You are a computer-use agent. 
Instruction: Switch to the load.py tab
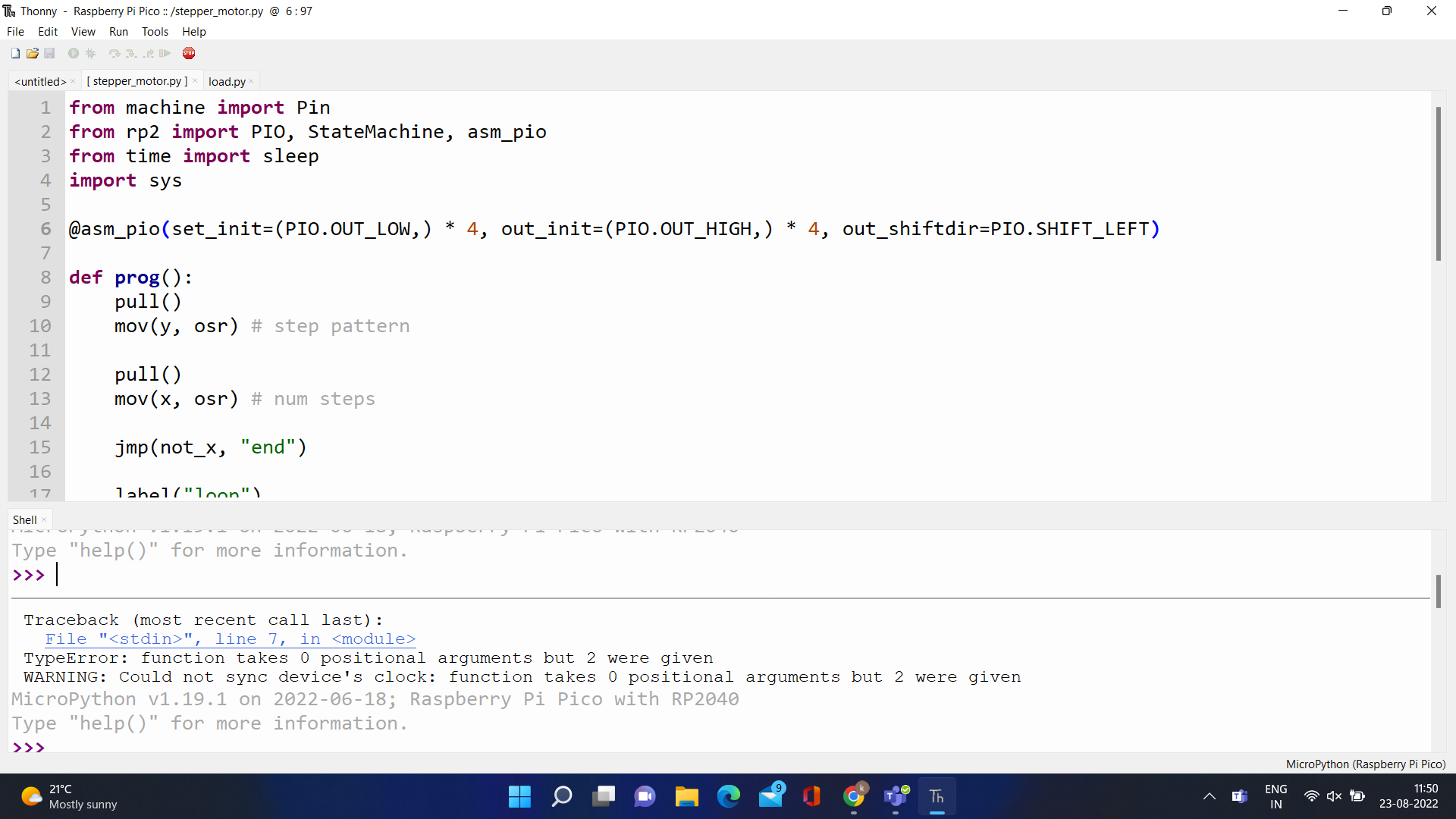point(225,81)
